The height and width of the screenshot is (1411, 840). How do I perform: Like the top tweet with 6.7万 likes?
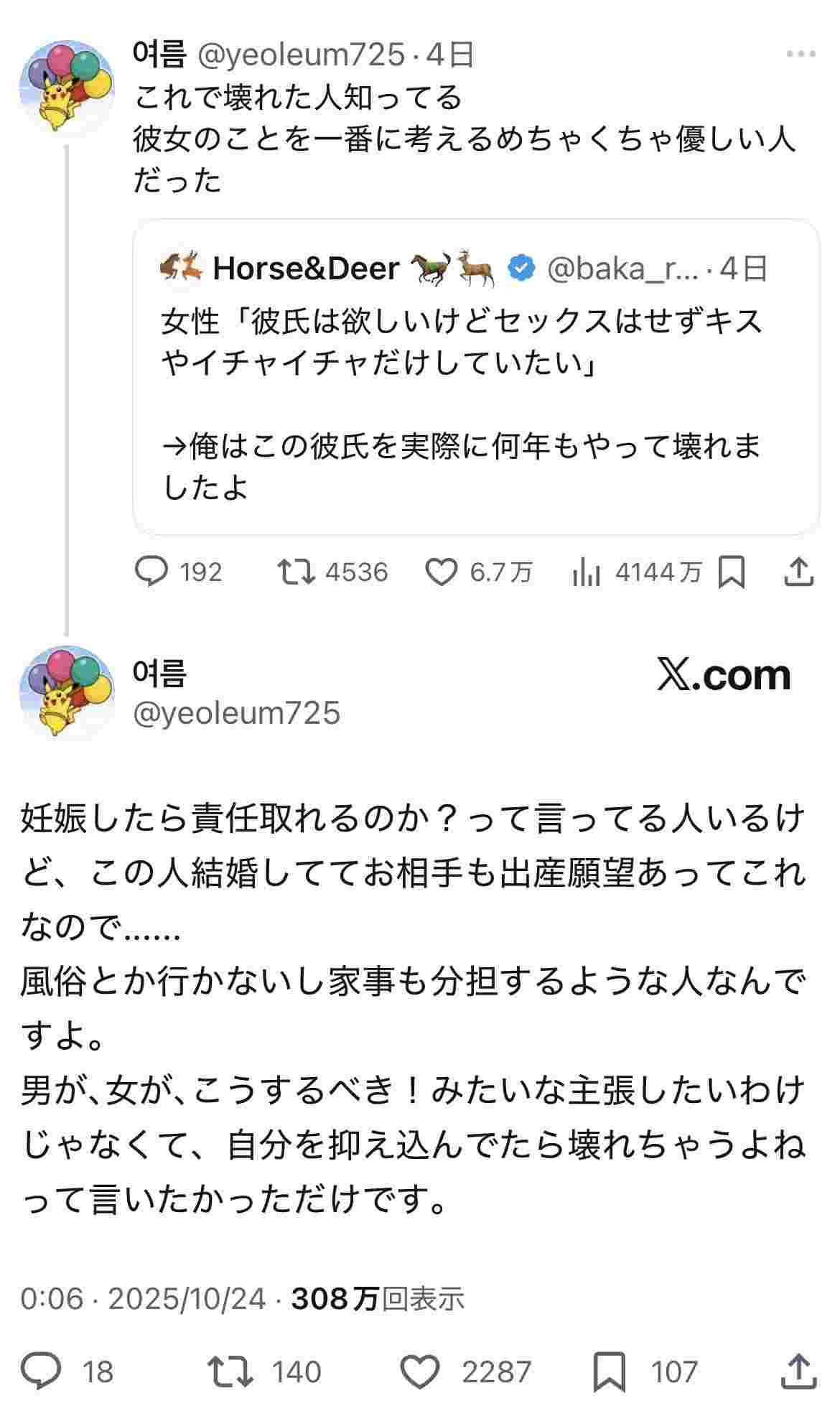[x=441, y=572]
